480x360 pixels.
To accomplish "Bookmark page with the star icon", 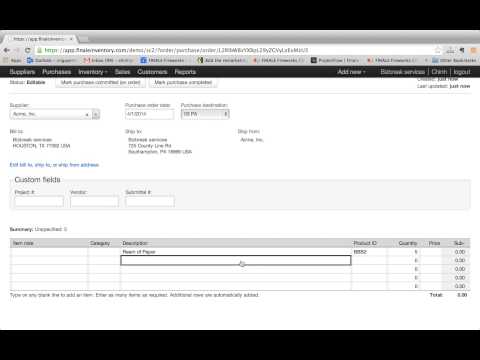I will [x=438, y=50].
